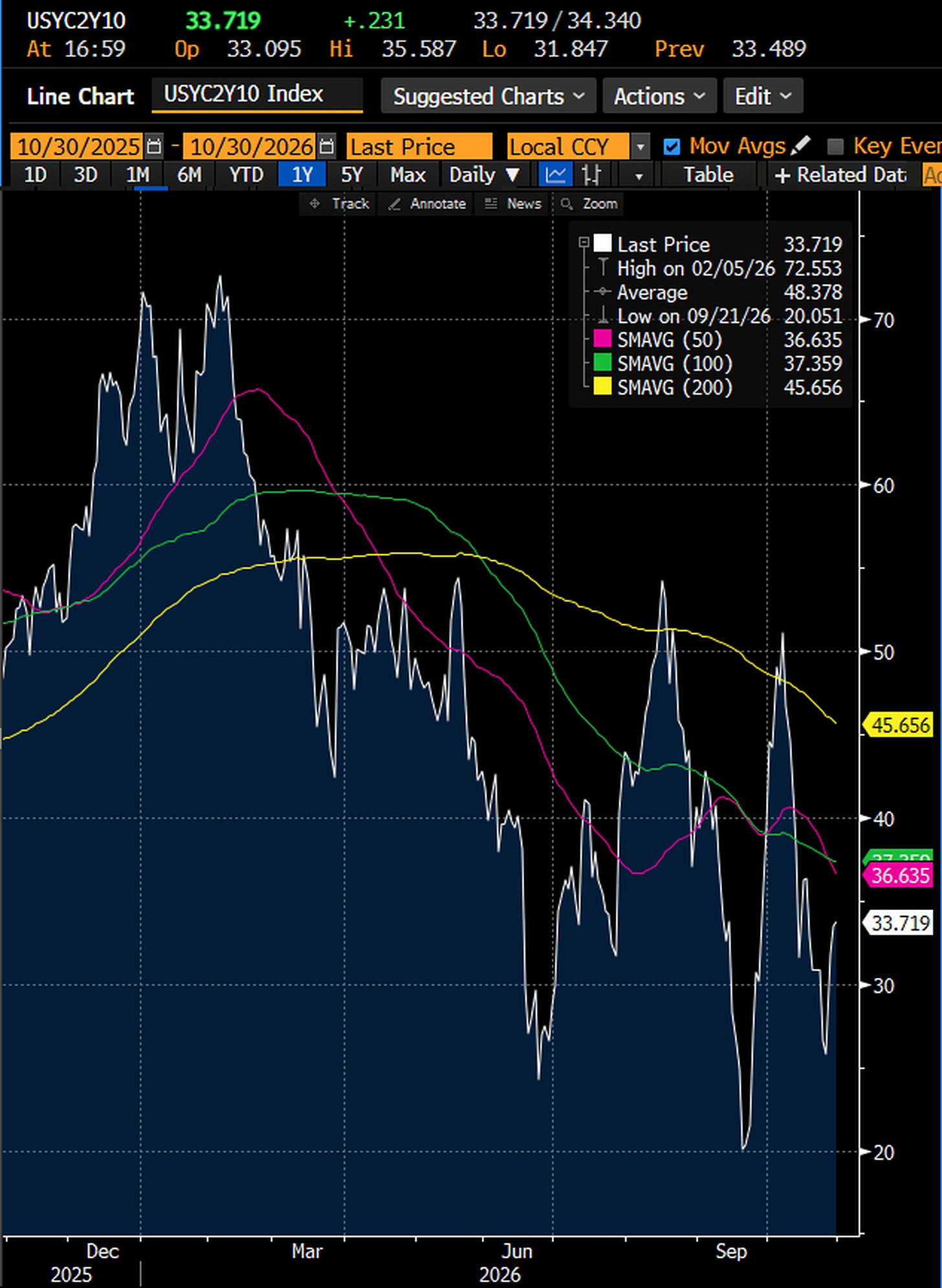942x1288 pixels.
Task: Expand the Local CCY currency dropdown arrow
Action: 640,146
